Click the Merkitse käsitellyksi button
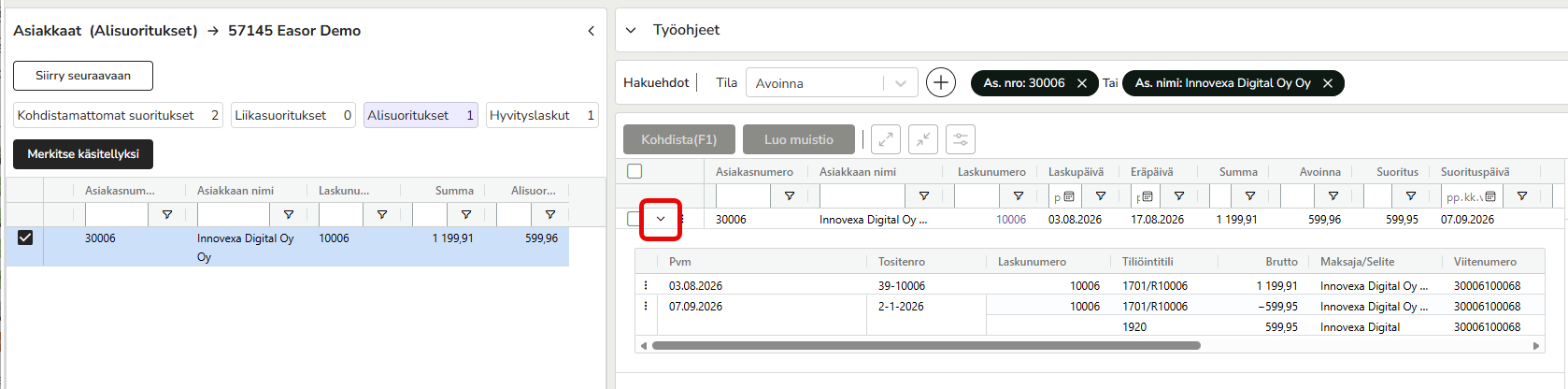Image resolution: width=1568 pixels, height=389 pixels. point(83,154)
